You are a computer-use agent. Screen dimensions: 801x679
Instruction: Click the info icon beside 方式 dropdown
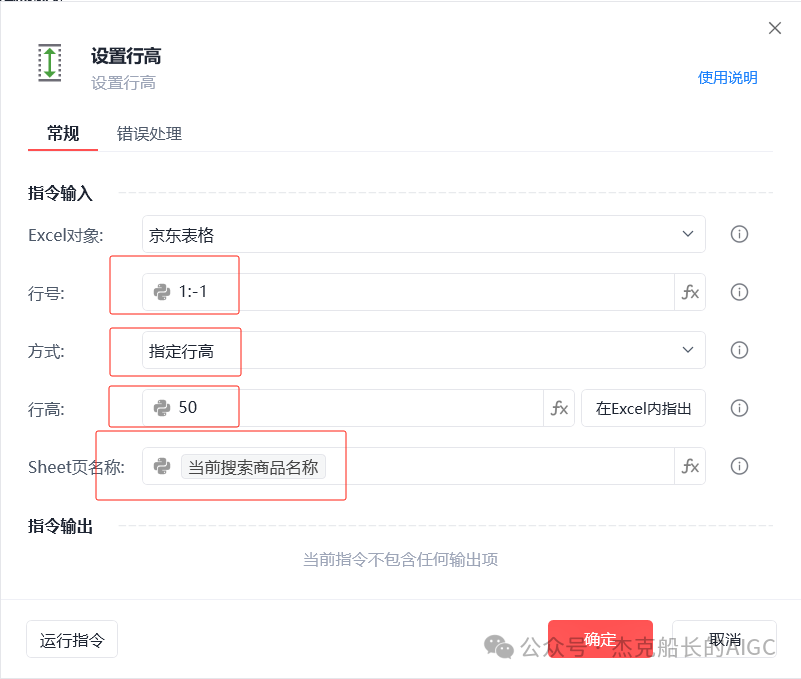[x=739, y=350]
